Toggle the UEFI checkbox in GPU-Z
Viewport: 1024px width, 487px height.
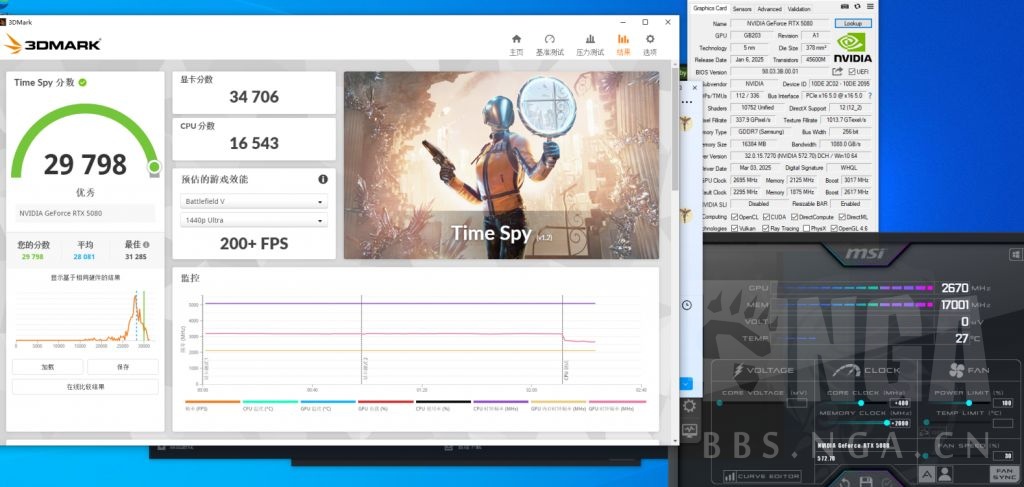click(x=851, y=72)
